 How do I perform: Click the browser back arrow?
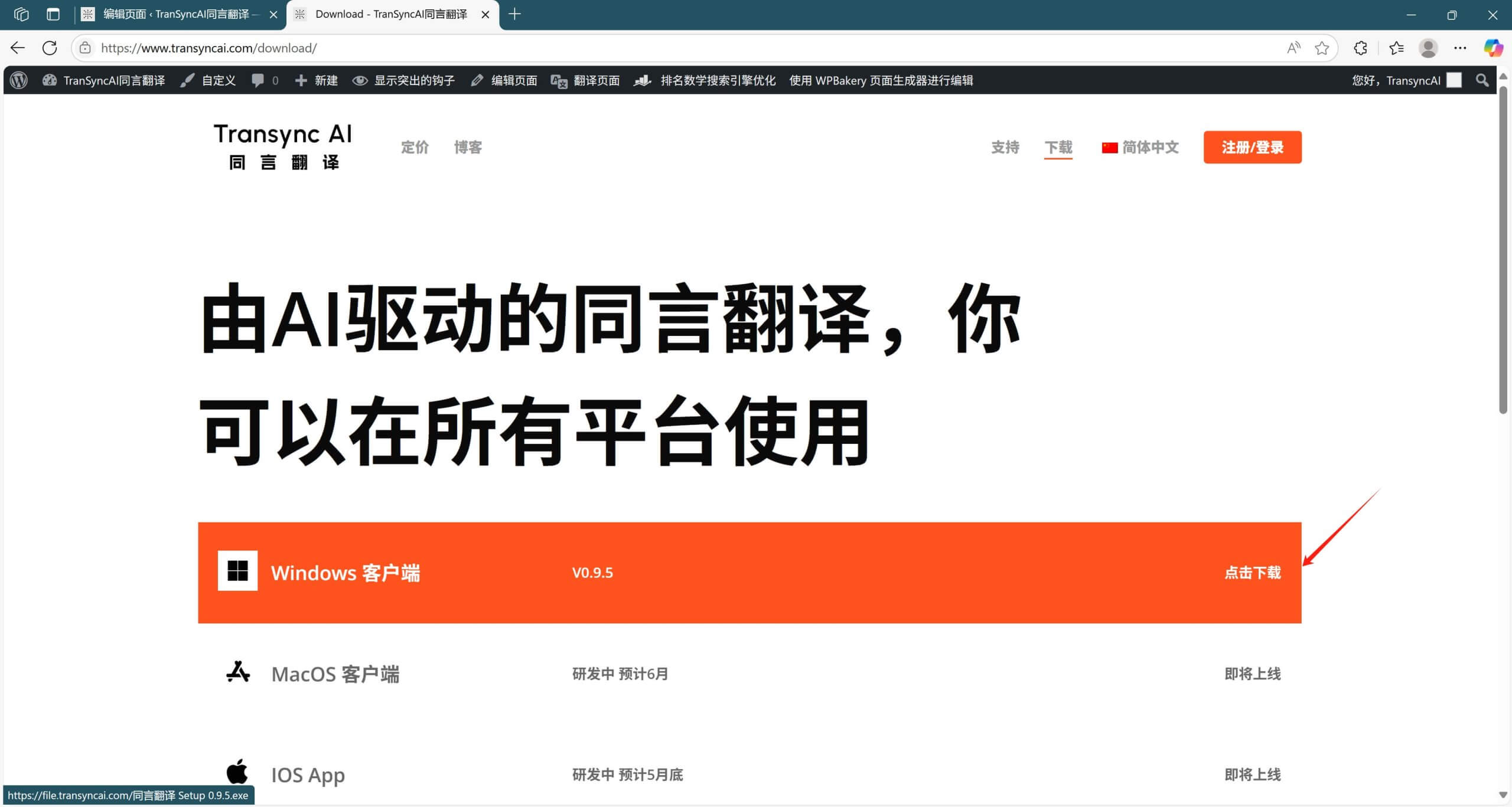click(x=18, y=48)
